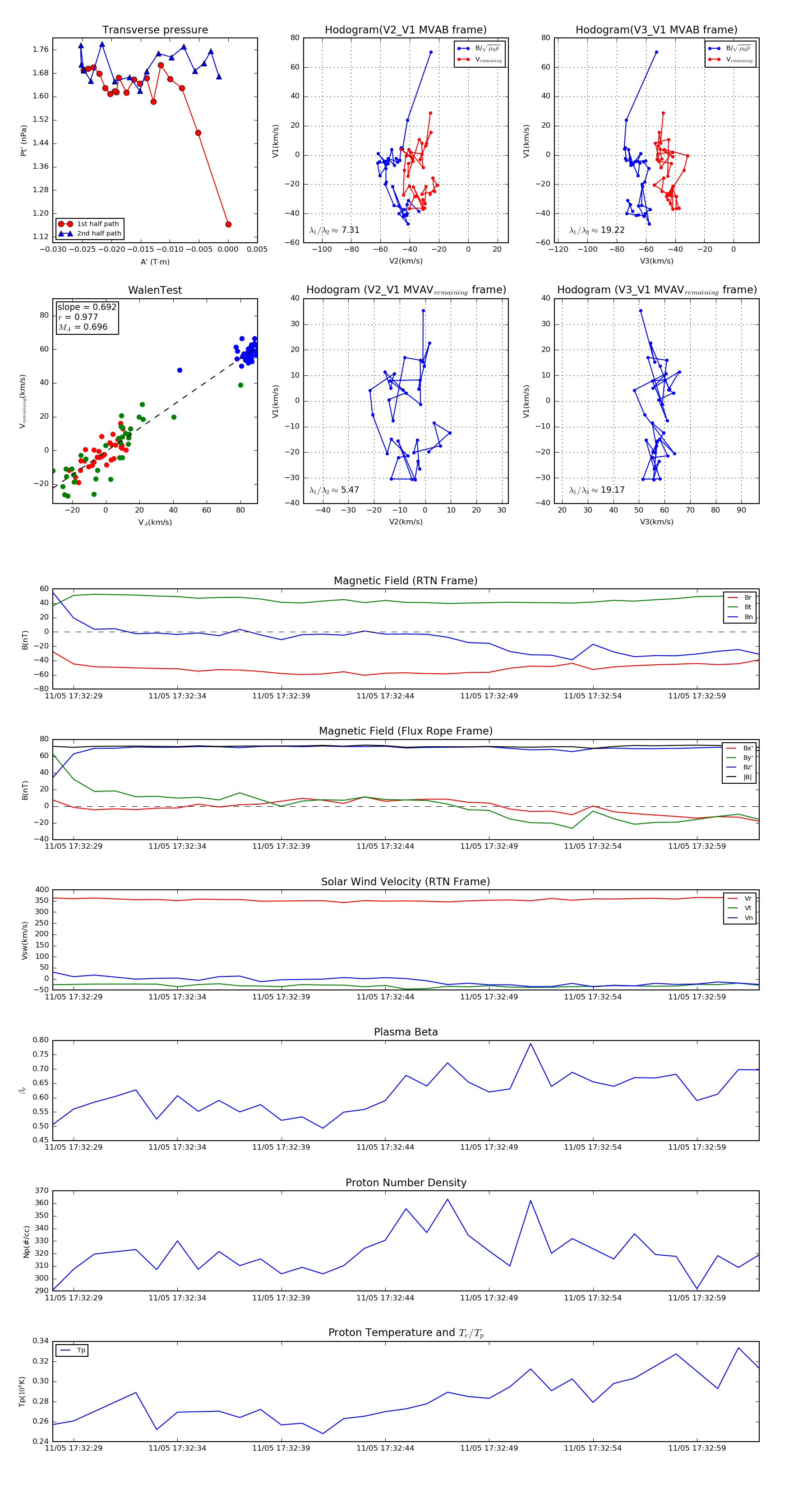Click the Hodogram (V3_V1 MVAV remaining frame) title
Viewport: 812px width, 1489px height.
pos(656,290)
